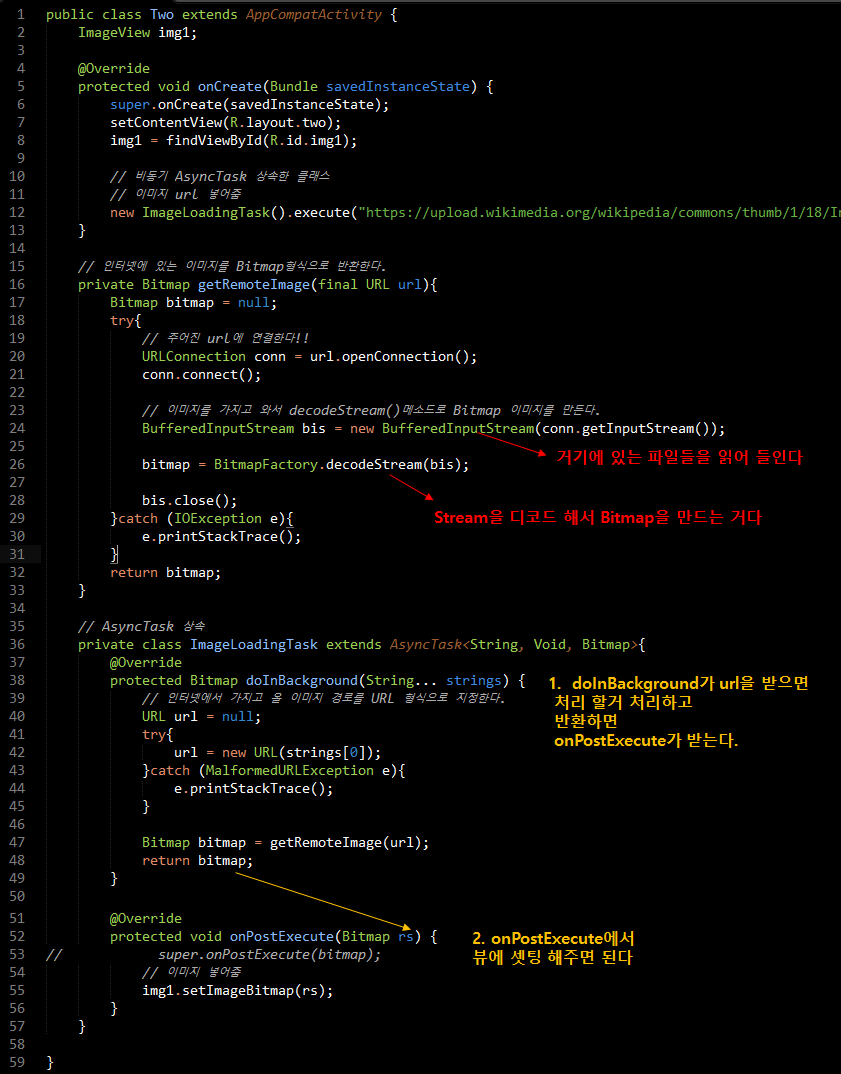Click the rs parameter on line 52
Image resolution: width=841 pixels, height=1074 pixels.
coord(405,936)
